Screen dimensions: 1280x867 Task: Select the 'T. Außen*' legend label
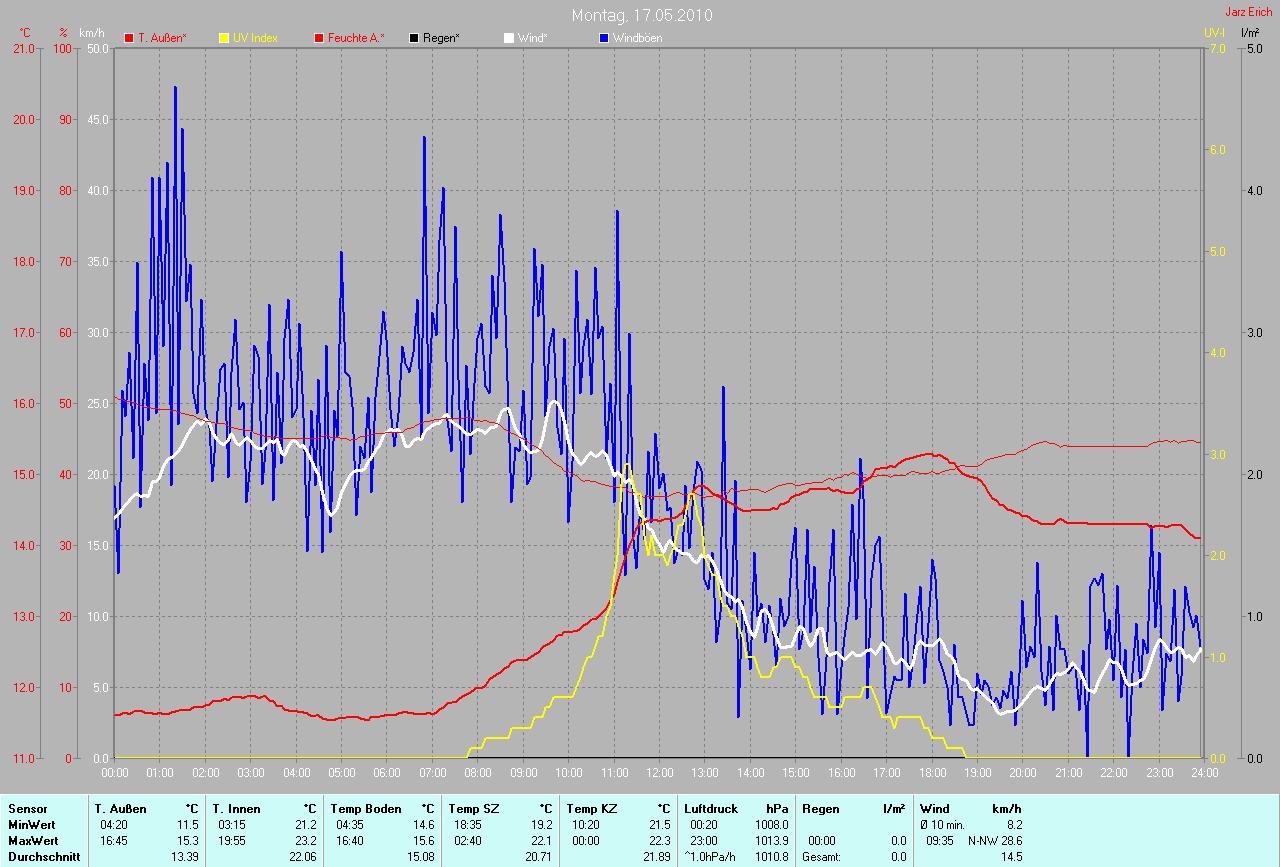162,38
